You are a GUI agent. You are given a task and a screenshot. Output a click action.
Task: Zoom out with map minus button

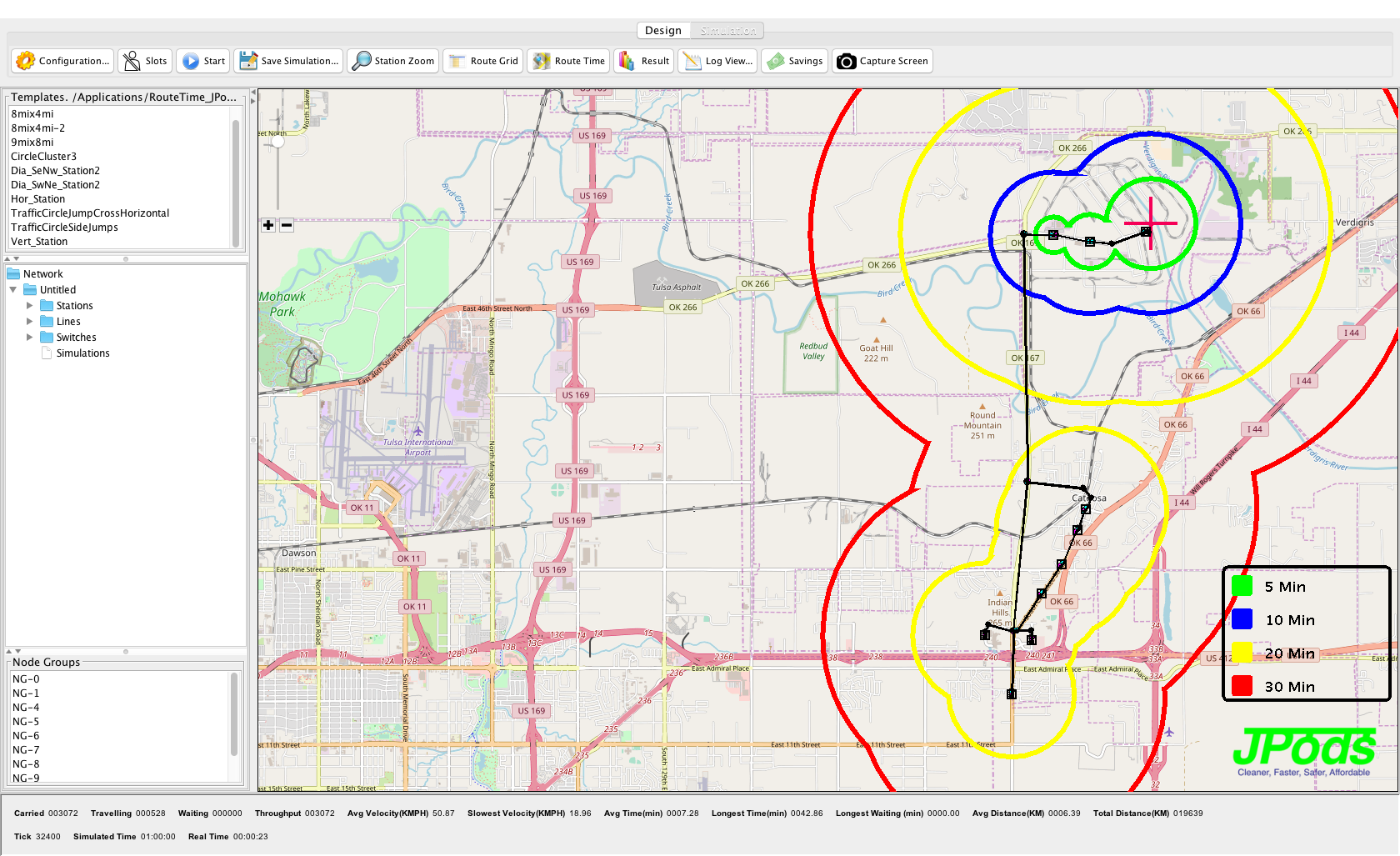pos(287,225)
